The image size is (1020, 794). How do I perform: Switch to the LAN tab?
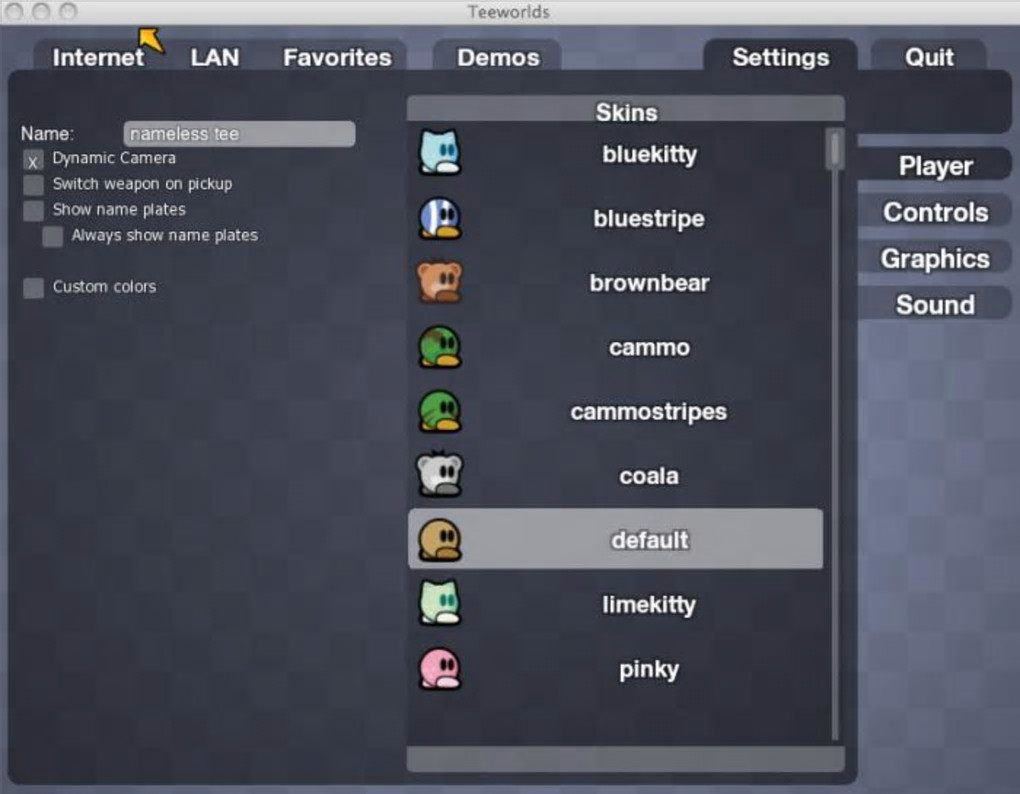coord(215,57)
